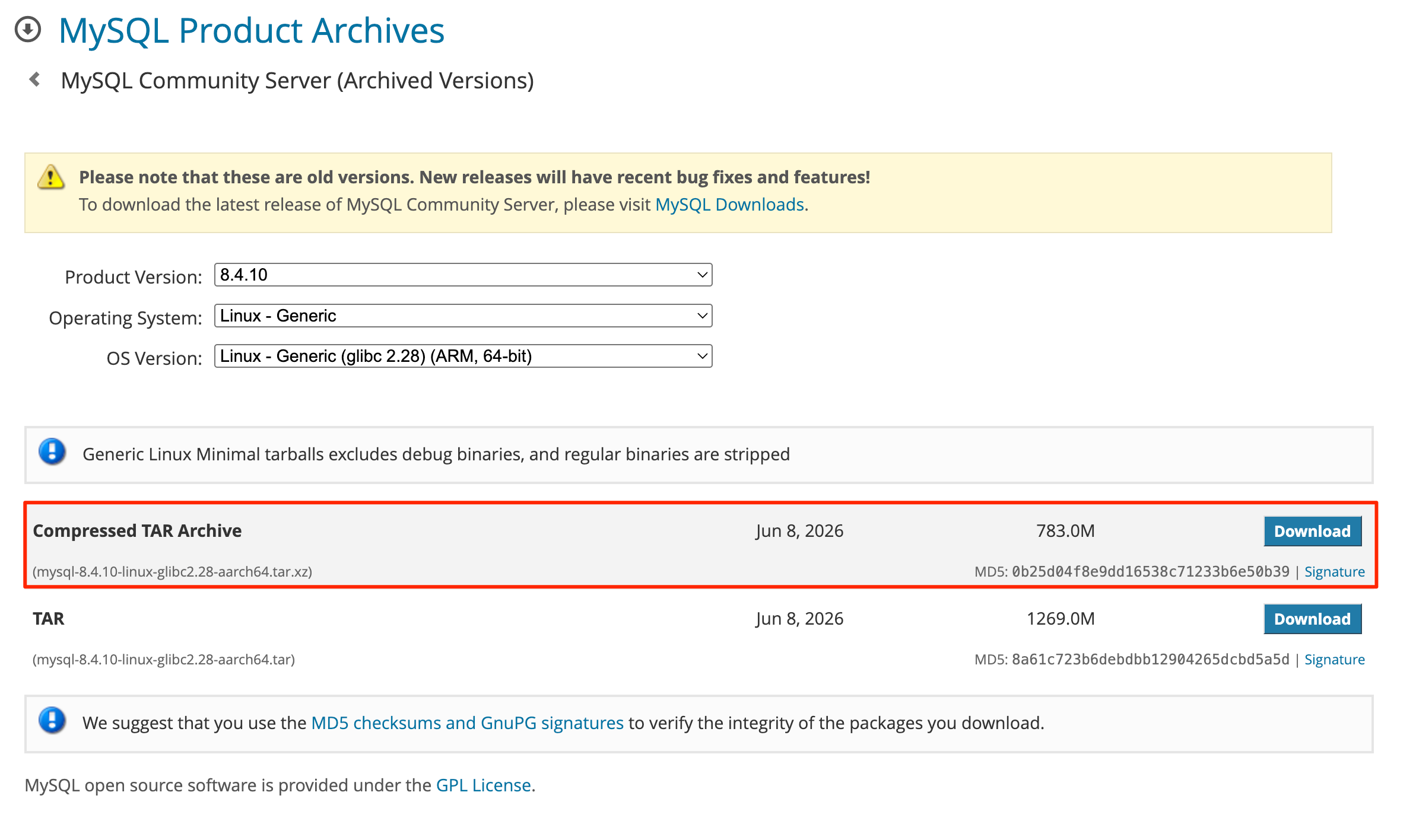Download the TAR package of 1269.0M
1416x840 pixels.
(1312, 619)
